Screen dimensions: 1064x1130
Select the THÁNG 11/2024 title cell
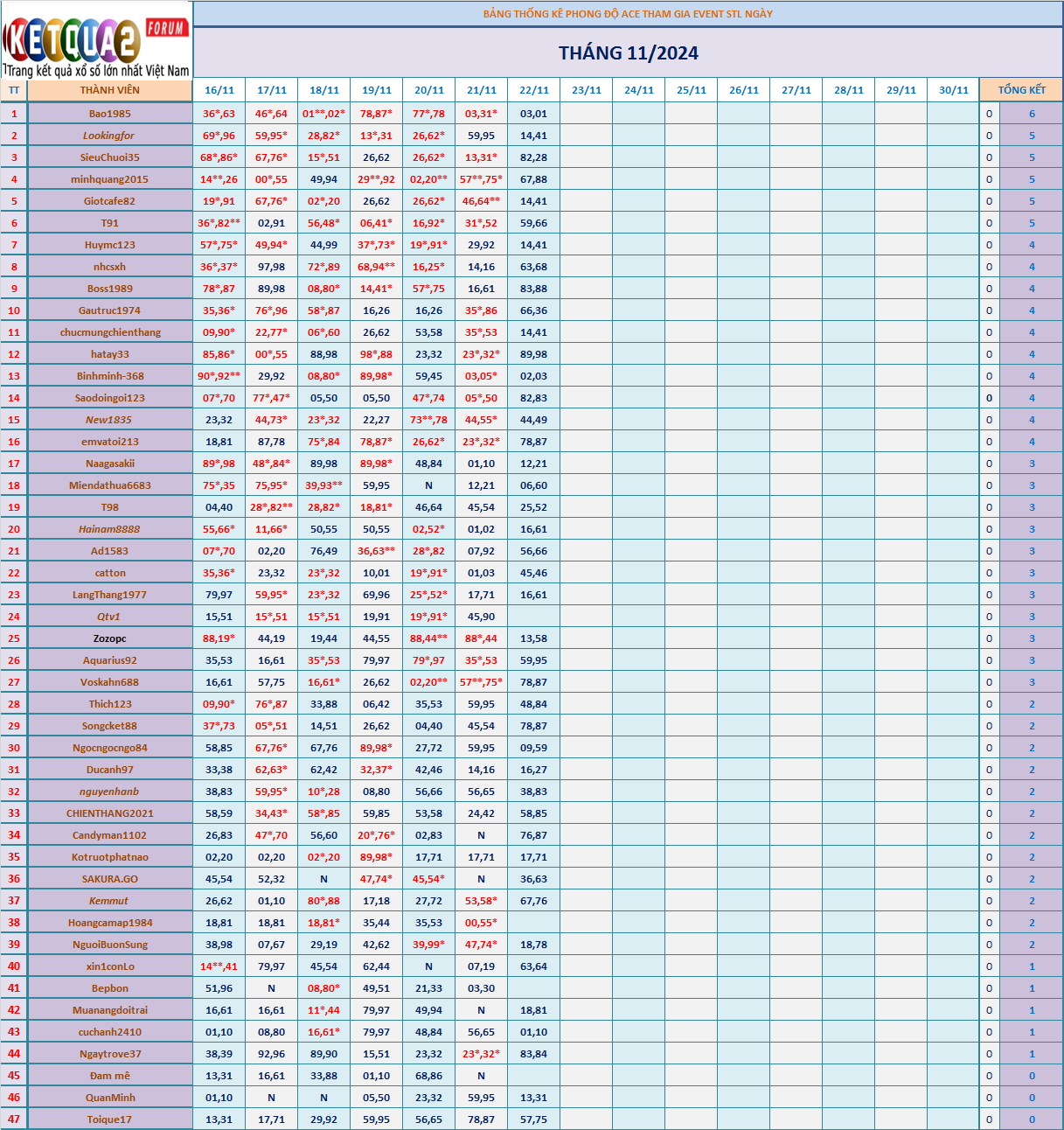629,53
